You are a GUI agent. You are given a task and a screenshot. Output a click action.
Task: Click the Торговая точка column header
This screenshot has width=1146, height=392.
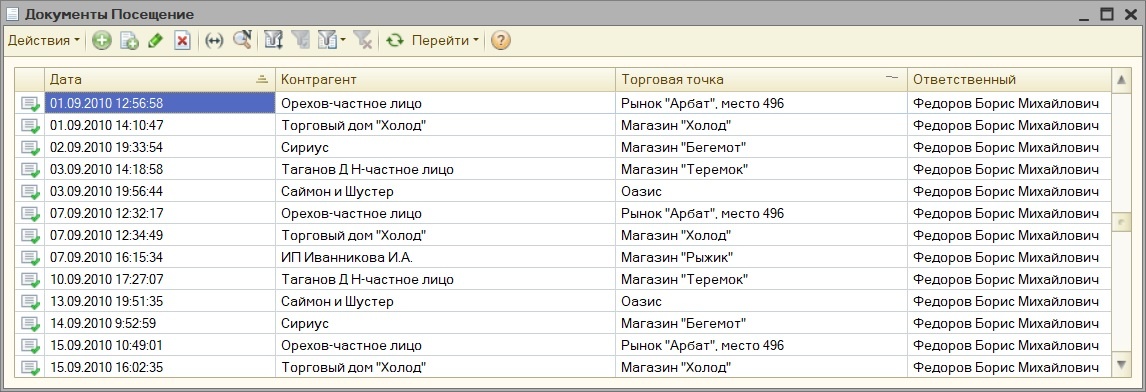point(761,80)
